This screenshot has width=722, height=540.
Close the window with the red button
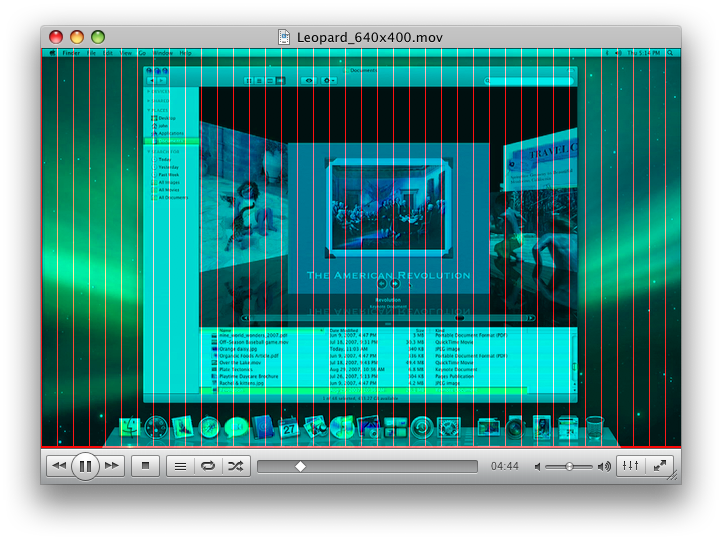[x=56, y=37]
